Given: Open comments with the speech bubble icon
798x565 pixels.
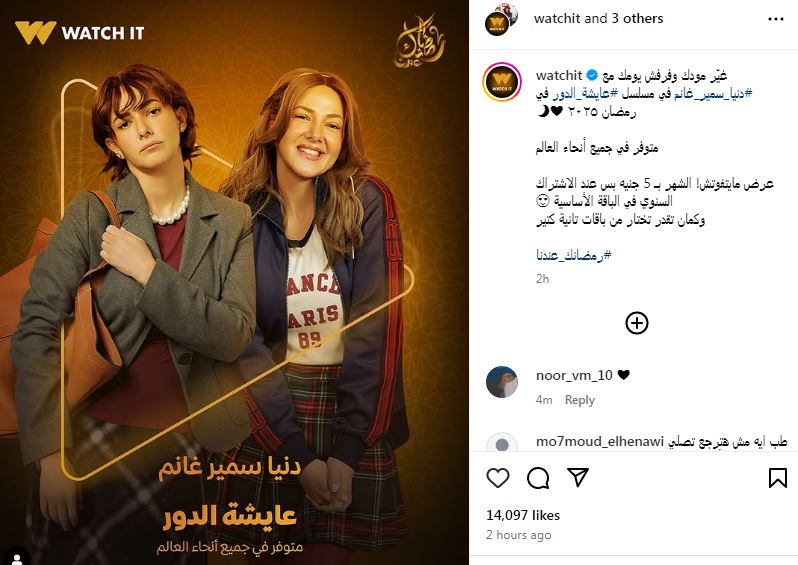Looking at the screenshot, I should pyautogui.click(x=538, y=478).
